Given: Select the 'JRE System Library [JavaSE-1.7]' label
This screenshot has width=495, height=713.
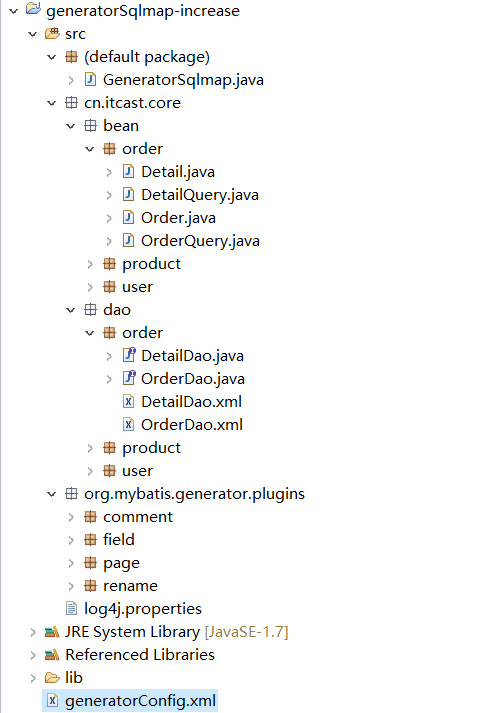Looking at the screenshot, I should tap(176, 632).
